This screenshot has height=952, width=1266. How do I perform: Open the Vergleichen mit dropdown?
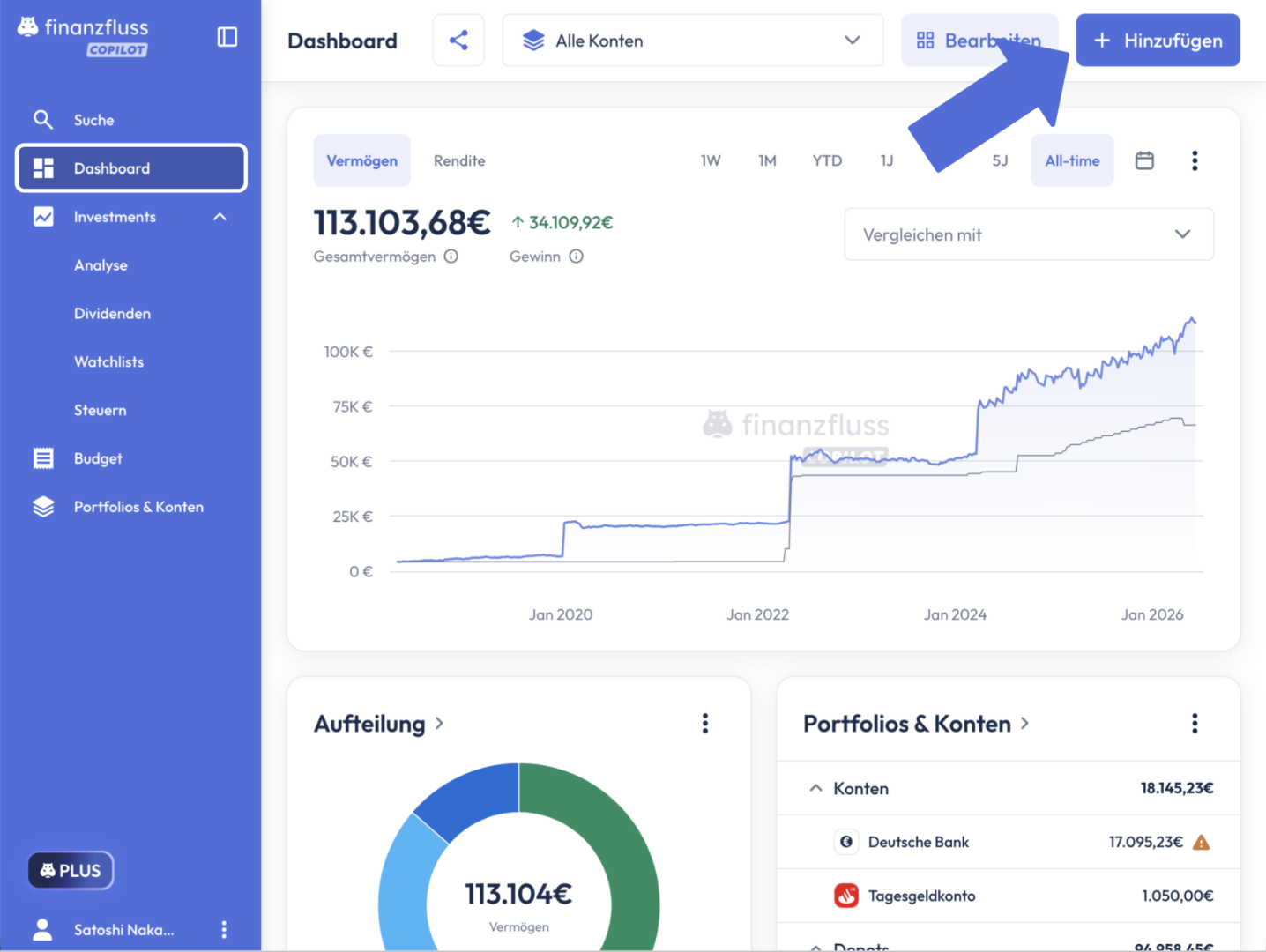[x=1029, y=234]
